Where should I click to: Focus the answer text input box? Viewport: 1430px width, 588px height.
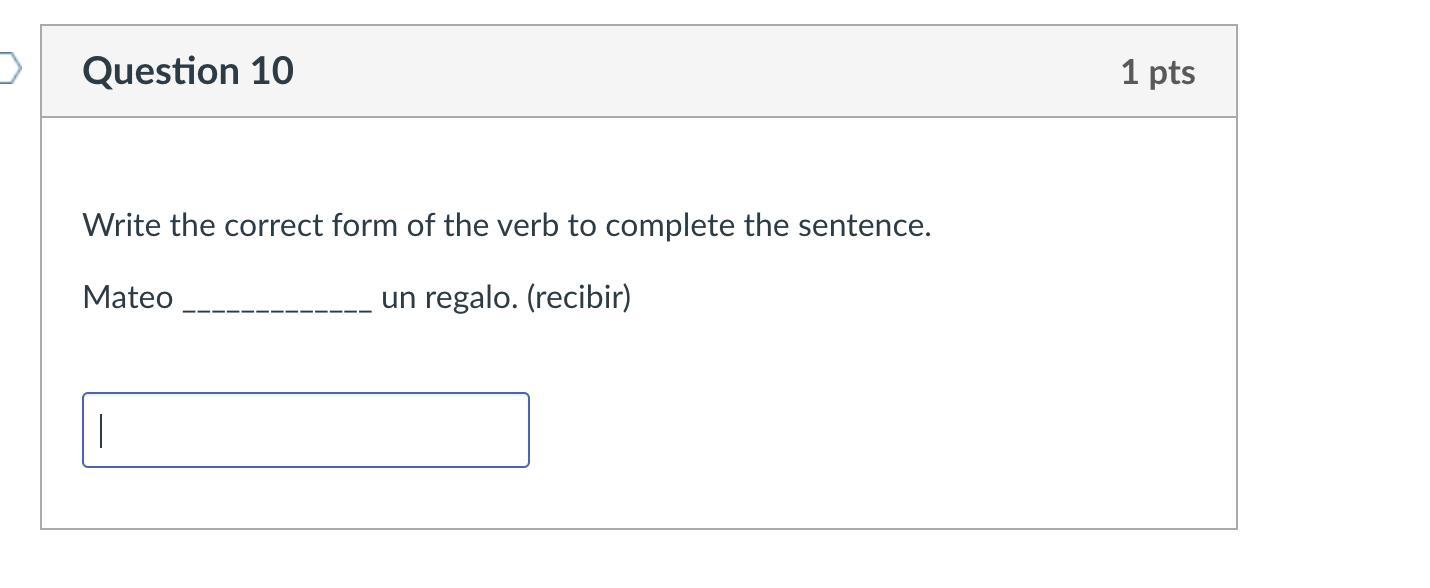pyautogui.click(x=305, y=430)
